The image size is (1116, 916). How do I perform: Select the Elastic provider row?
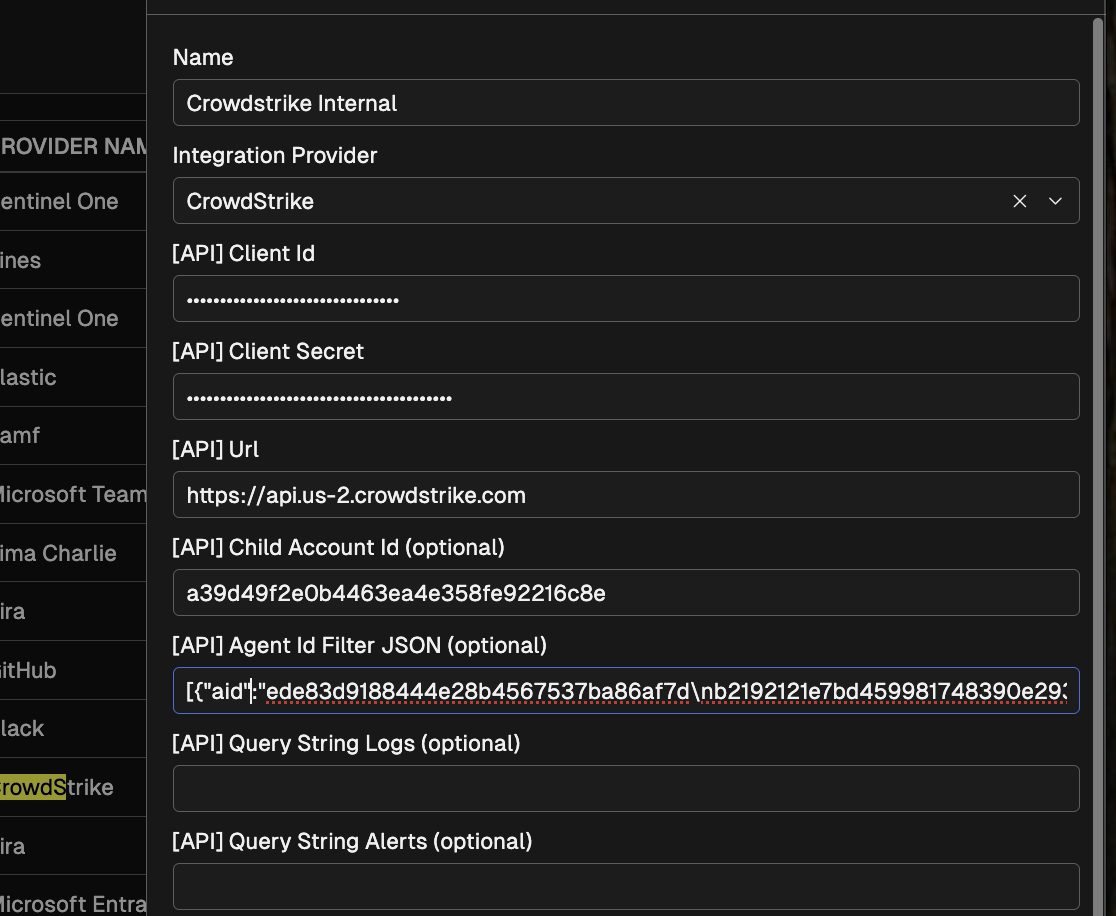73,377
